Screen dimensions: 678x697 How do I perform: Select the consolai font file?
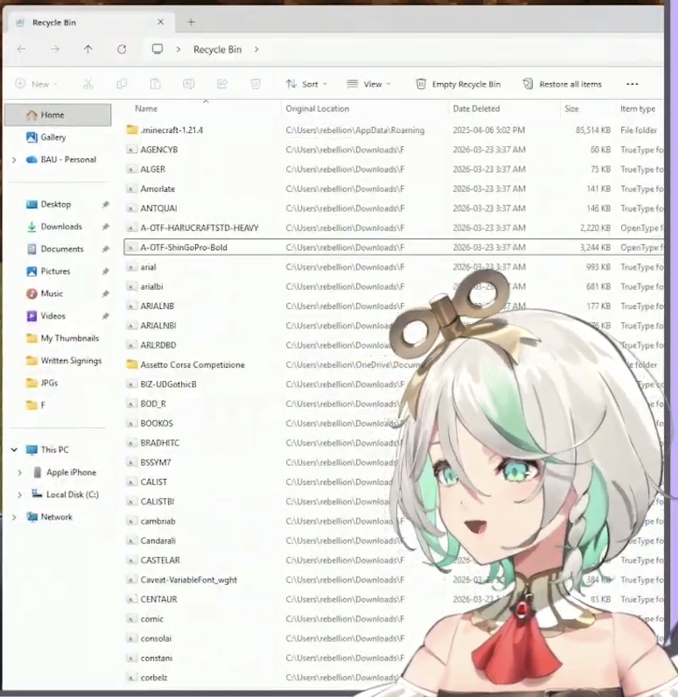click(x=393, y=639)
